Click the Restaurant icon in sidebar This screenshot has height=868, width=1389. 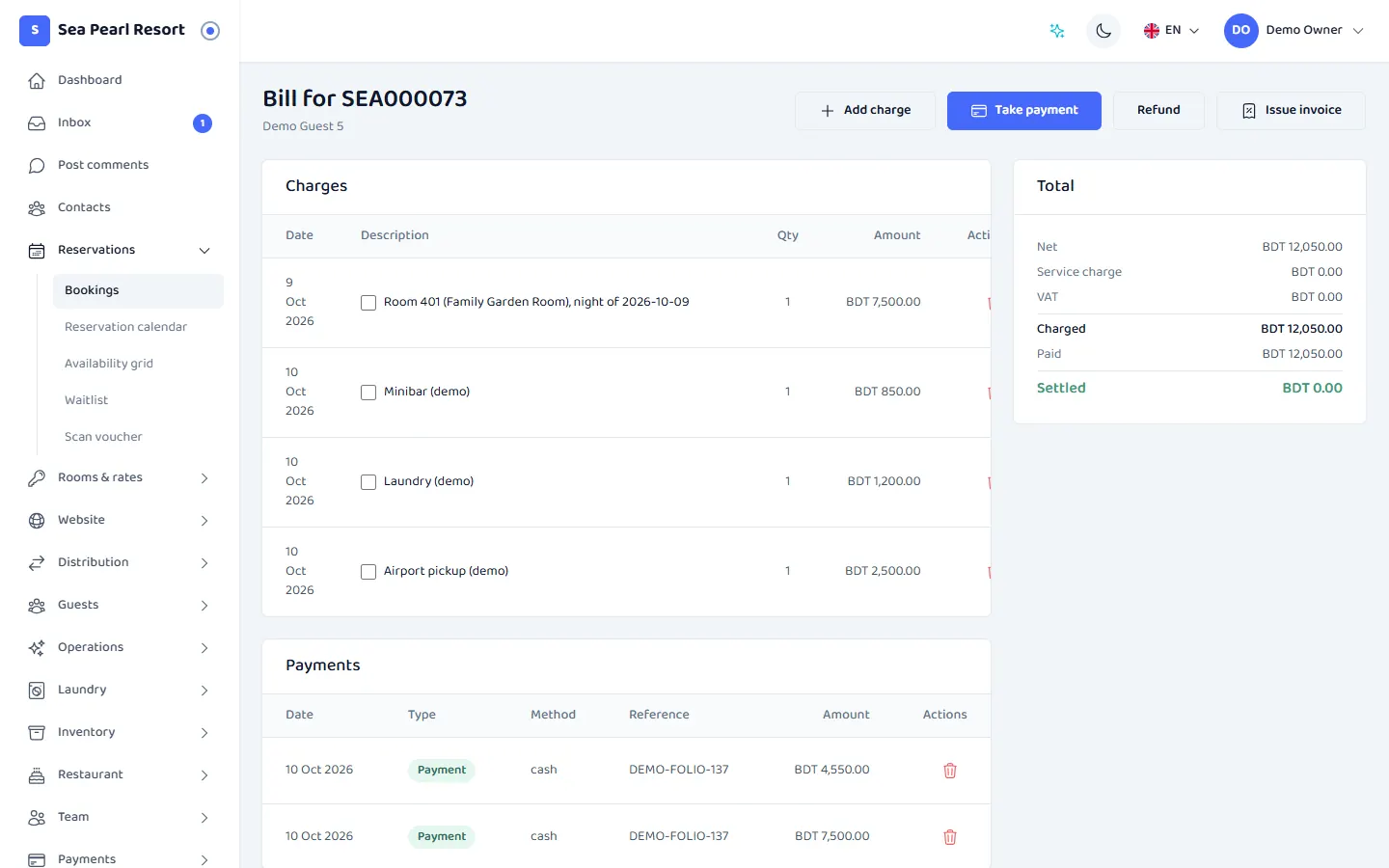point(37,775)
